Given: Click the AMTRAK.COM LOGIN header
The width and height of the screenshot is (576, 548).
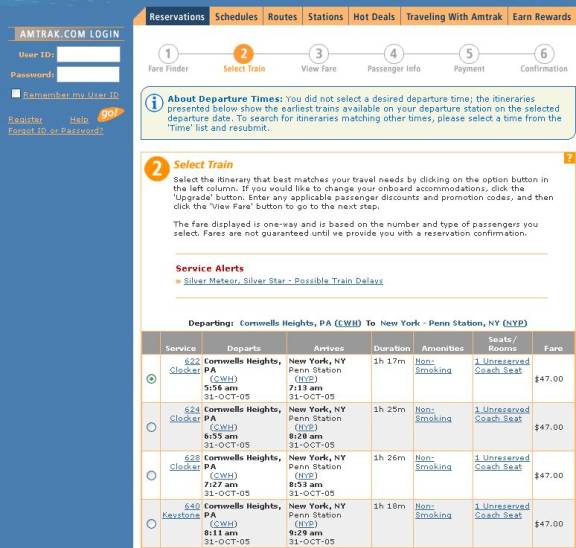Looking at the screenshot, I should (69, 34).
